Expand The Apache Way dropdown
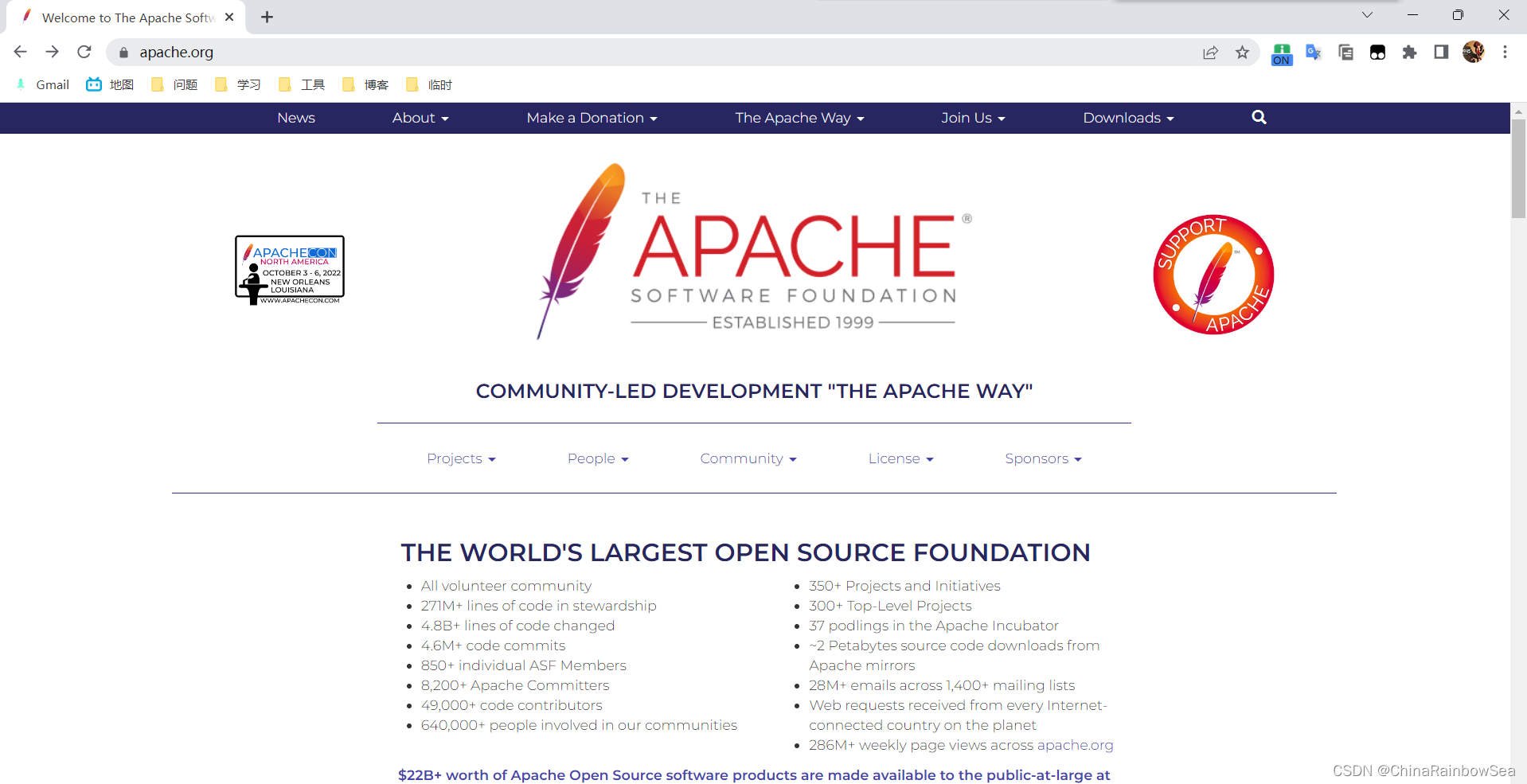This screenshot has width=1527, height=784. [x=799, y=118]
